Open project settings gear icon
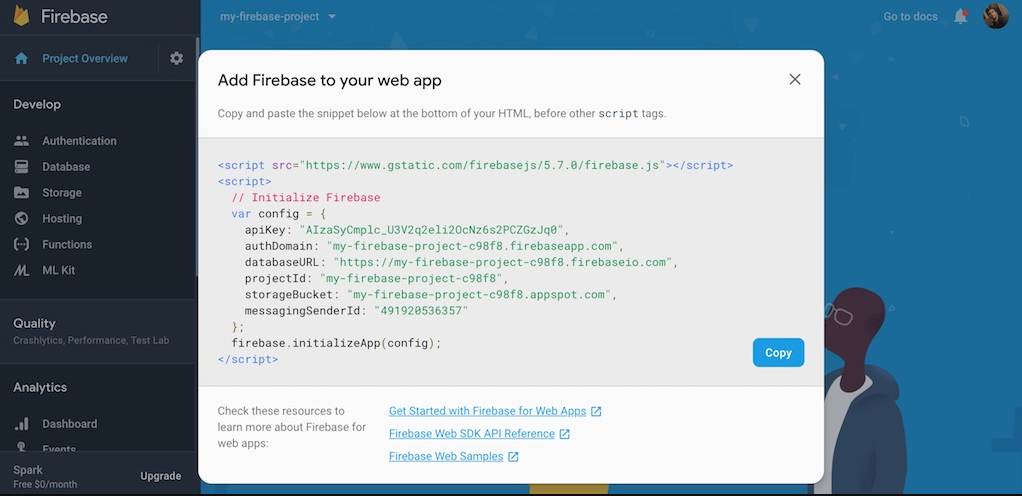The height and width of the screenshot is (496, 1022). pyautogui.click(x=177, y=59)
